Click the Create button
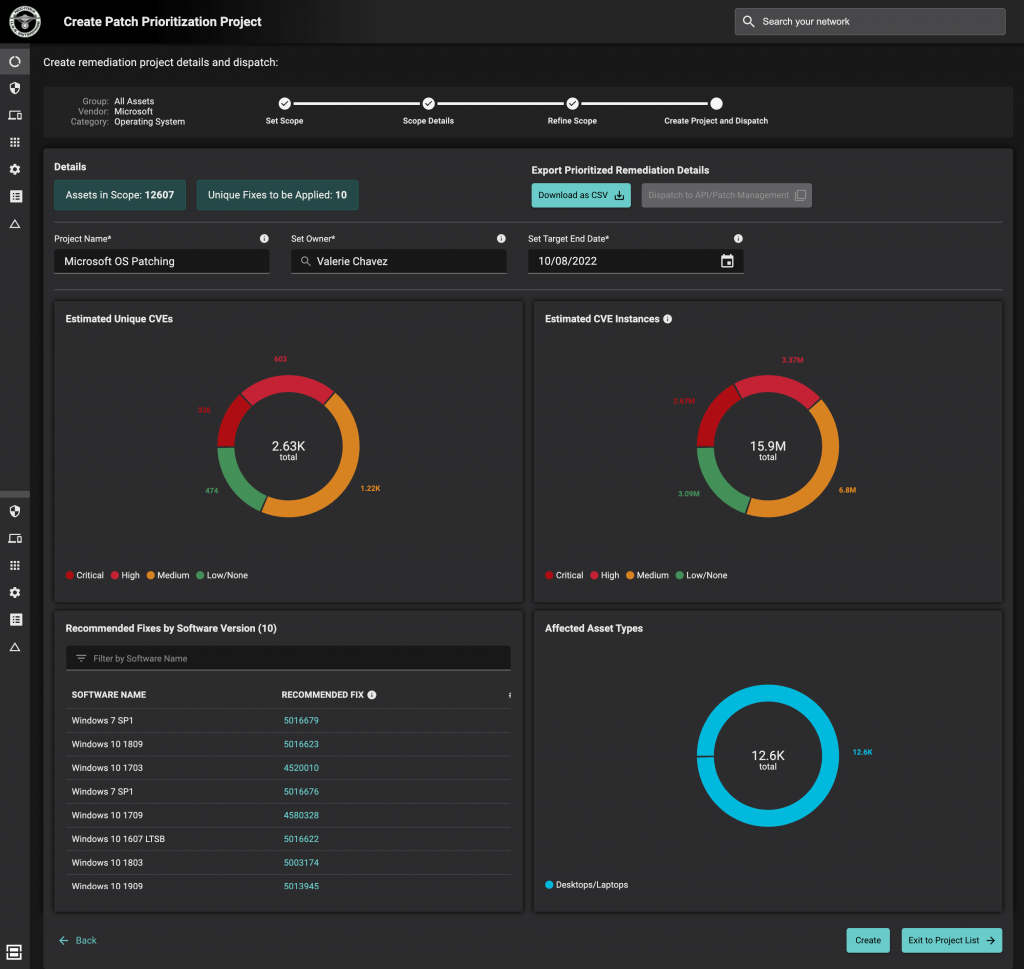The width and height of the screenshot is (1024, 969). tap(867, 940)
